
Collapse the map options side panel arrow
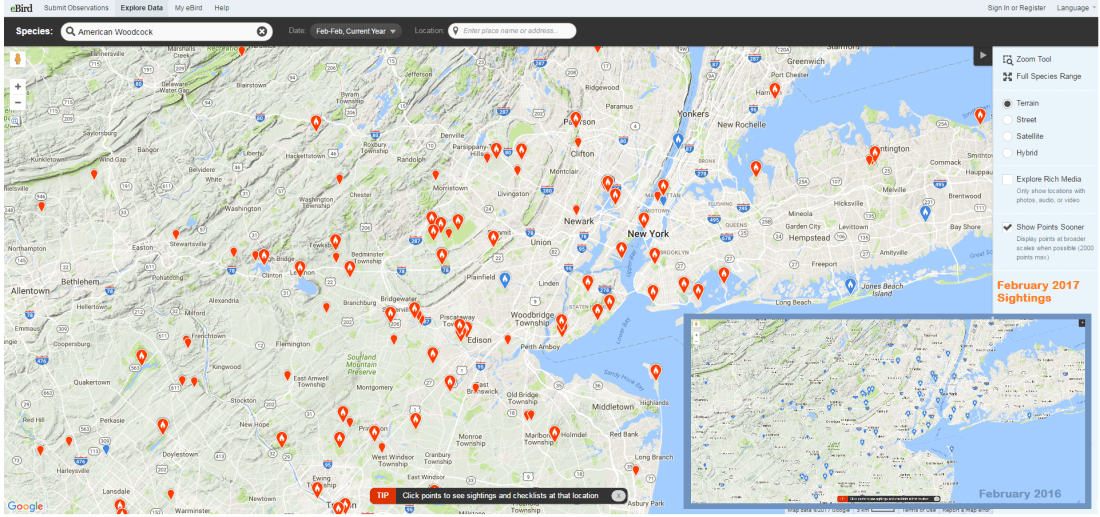click(983, 55)
